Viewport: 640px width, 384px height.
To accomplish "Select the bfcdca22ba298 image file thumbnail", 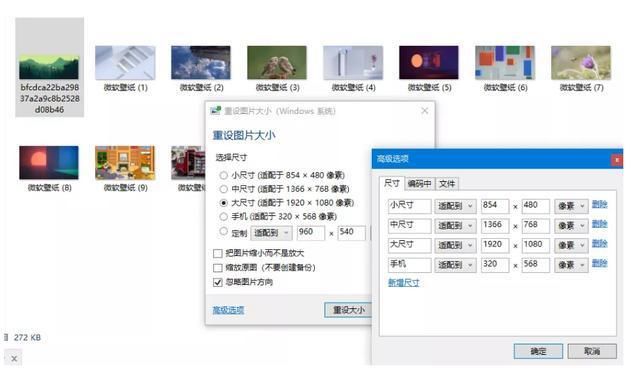I will point(49,67).
